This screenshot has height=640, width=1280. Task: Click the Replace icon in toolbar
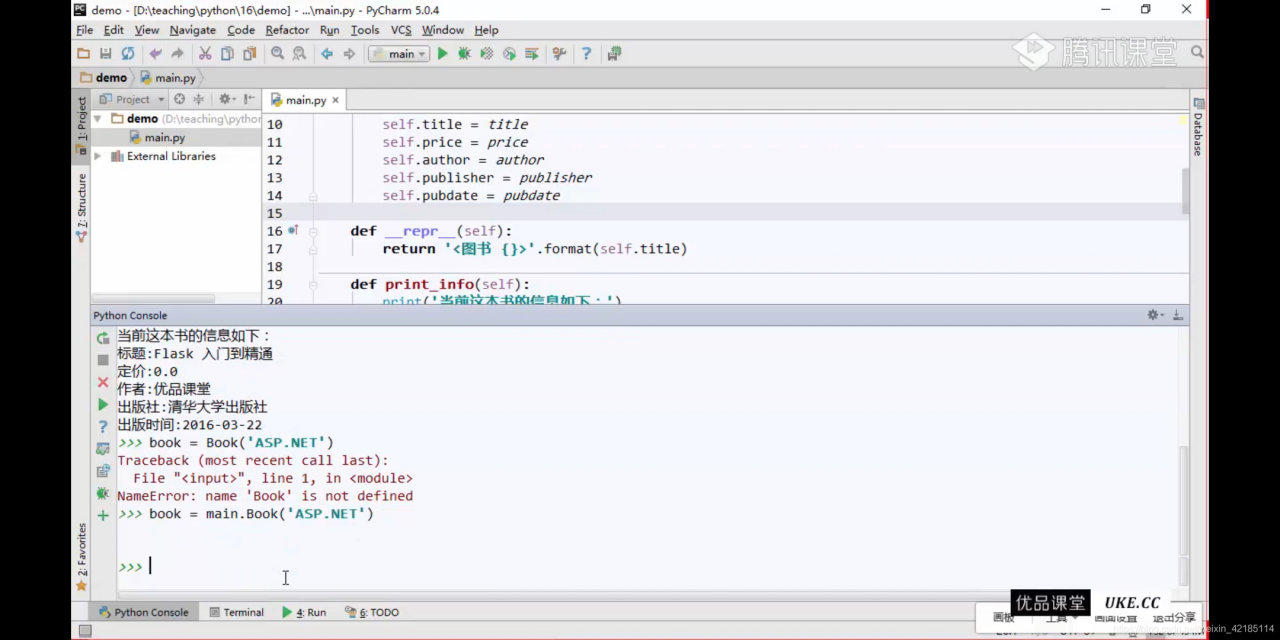pos(299,54)
